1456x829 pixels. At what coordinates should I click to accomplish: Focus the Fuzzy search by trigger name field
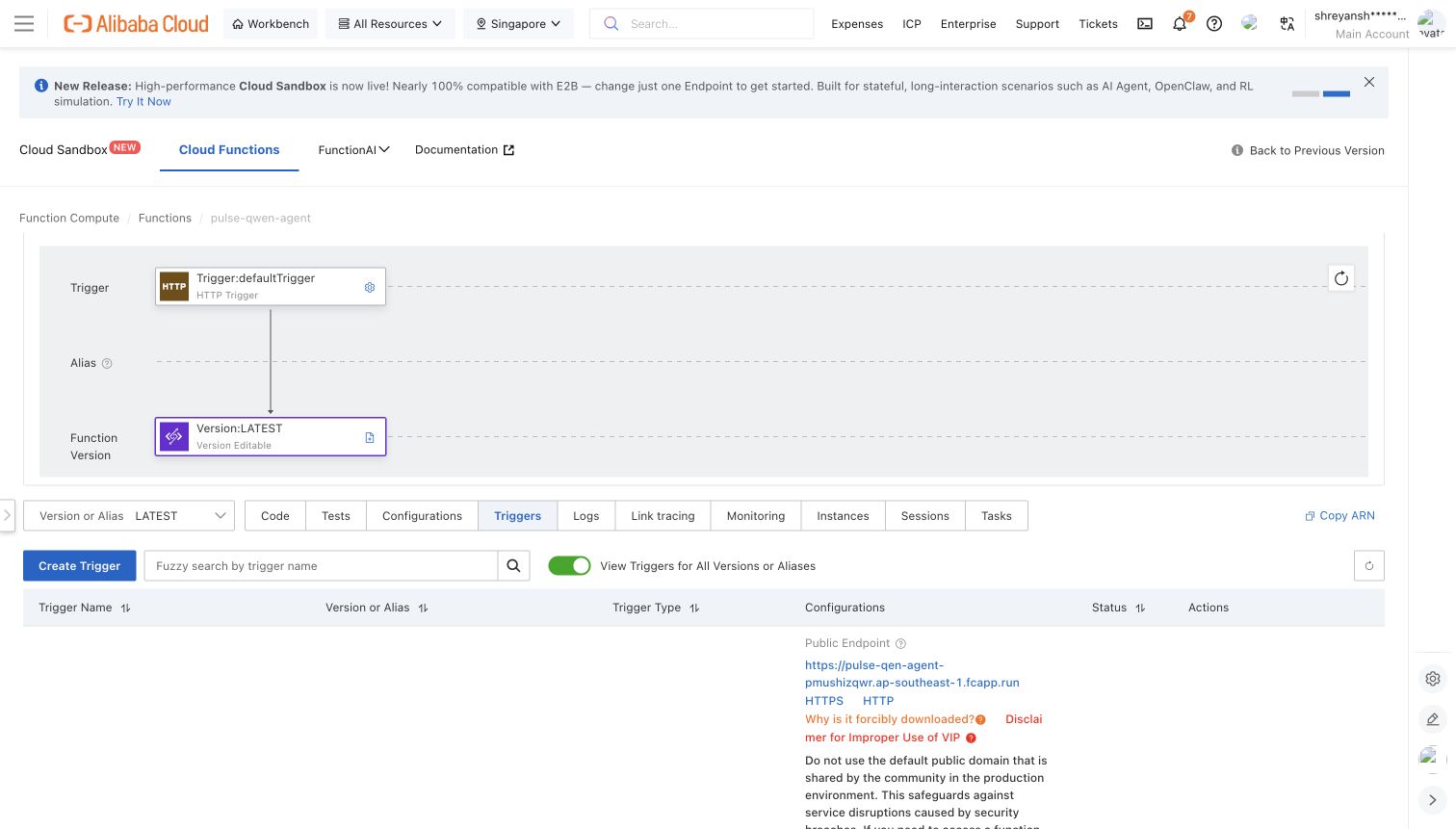pyautogui.click(x=321, y=566)
